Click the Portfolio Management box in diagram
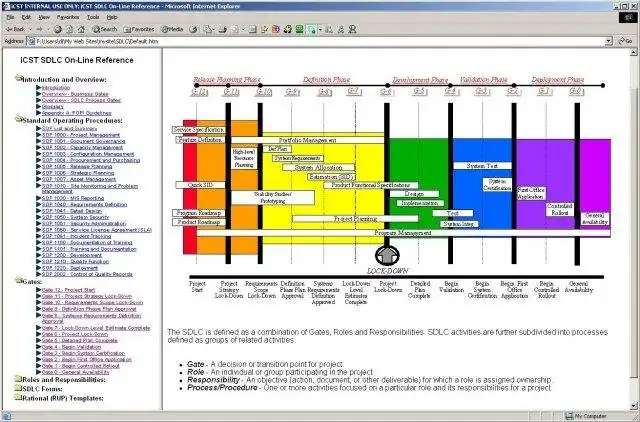 307,140
